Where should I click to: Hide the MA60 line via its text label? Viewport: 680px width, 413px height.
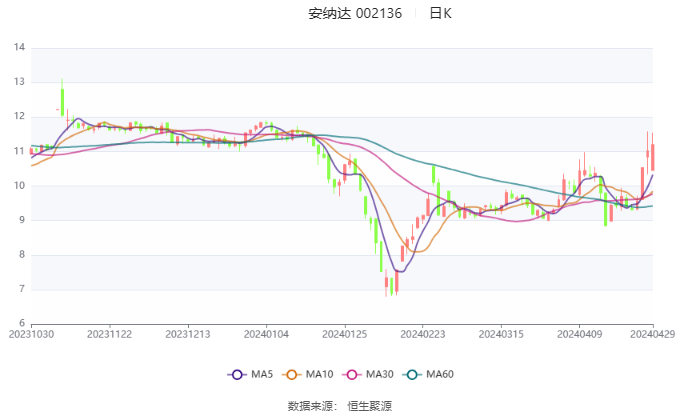(x=439, y=374)
